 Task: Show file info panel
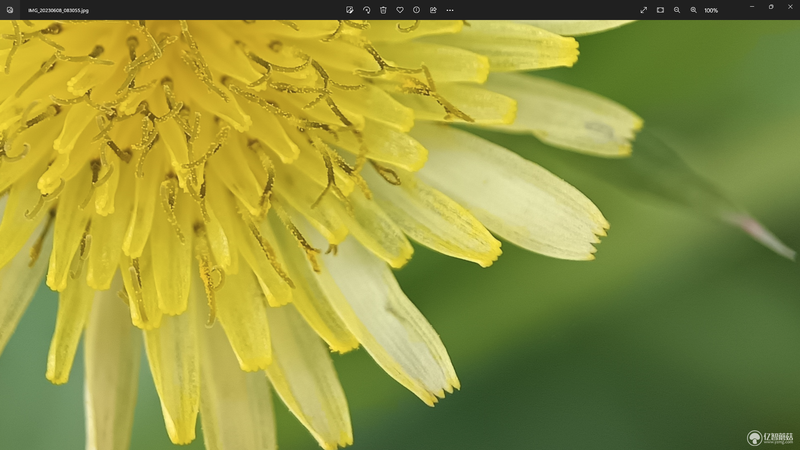click(416, 10)
